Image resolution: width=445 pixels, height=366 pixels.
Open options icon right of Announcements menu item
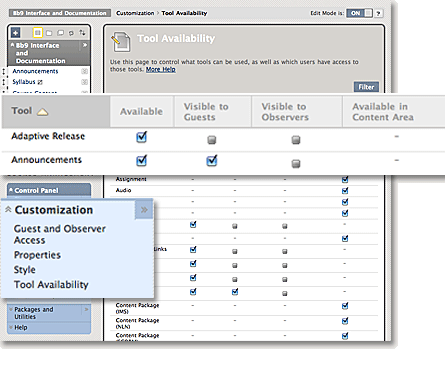click(85, 71)
